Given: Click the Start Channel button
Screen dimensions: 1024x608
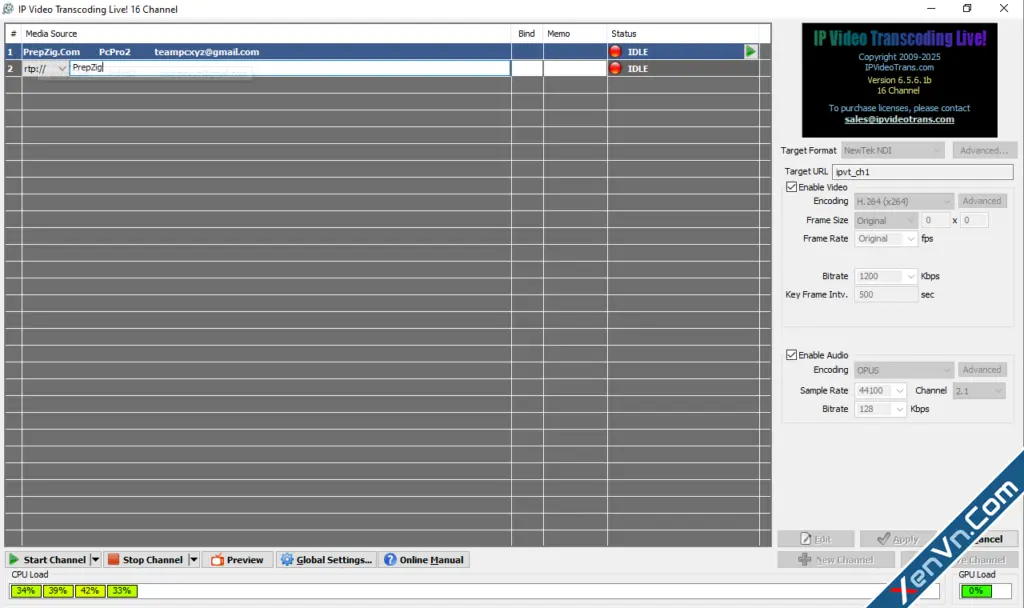Looking at the screenshot, I should click(x=47, y=560).
